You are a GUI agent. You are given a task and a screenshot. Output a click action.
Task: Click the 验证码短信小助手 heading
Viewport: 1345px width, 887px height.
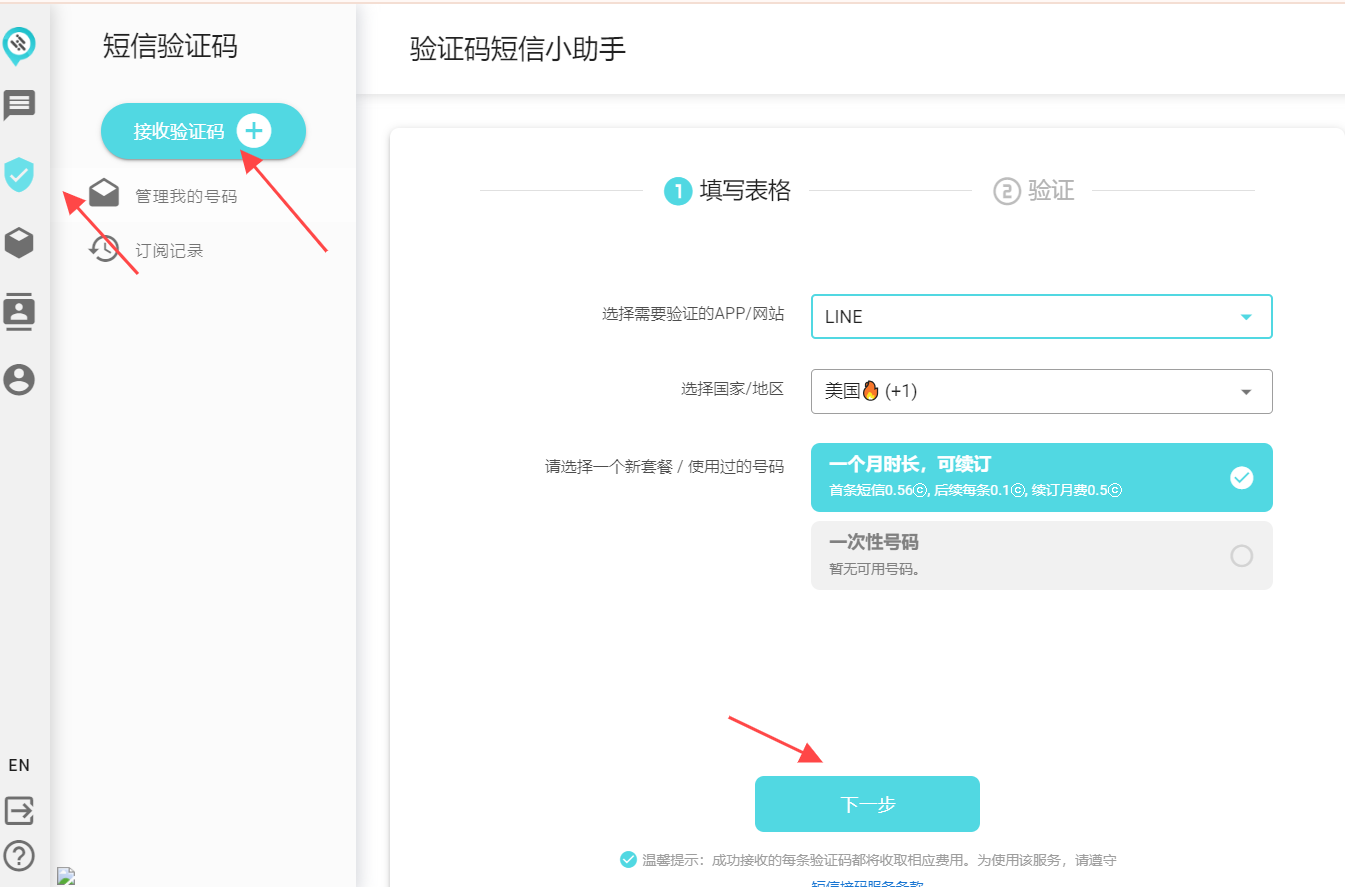point(518,49)
